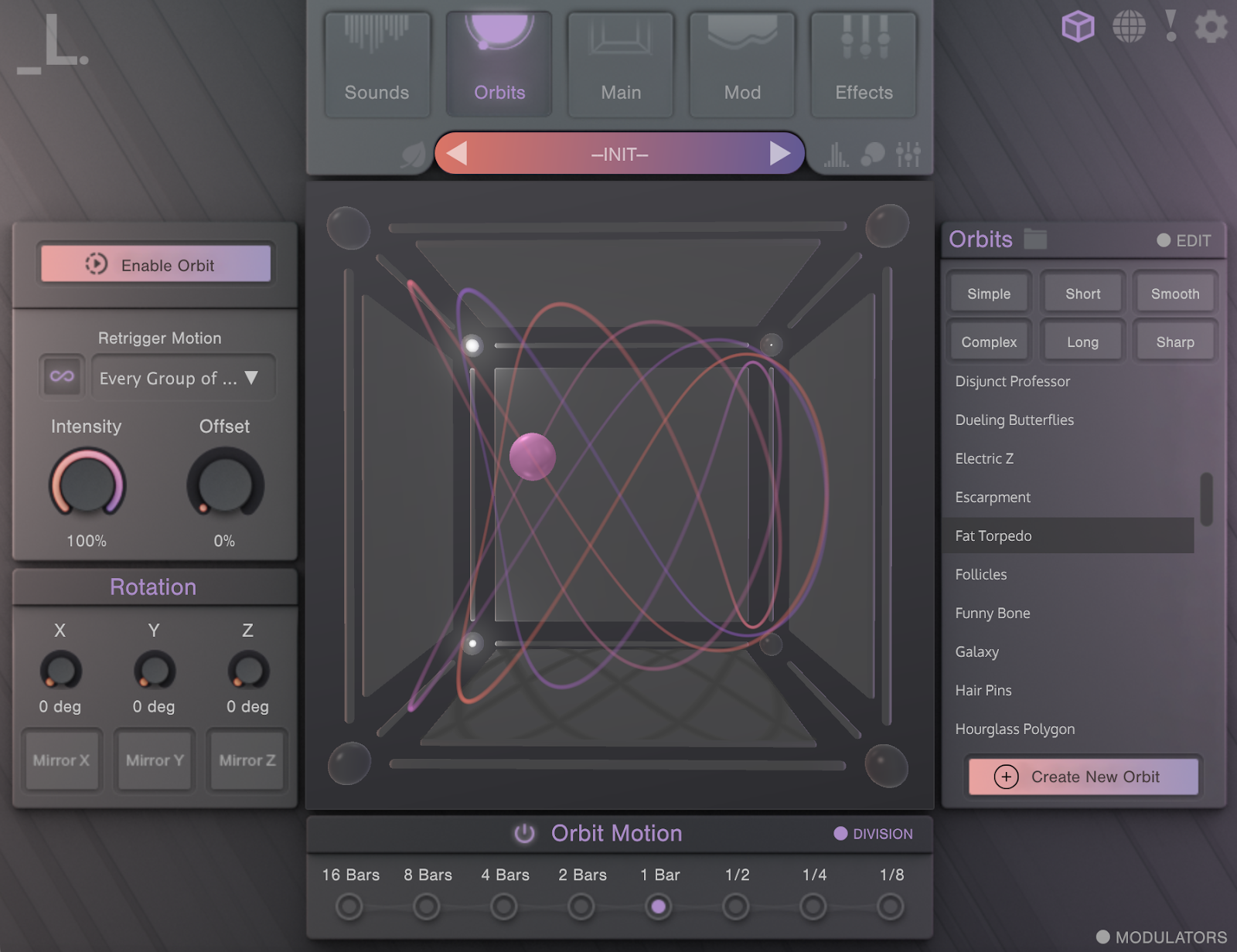Click the Enable Orbit button

155,264
